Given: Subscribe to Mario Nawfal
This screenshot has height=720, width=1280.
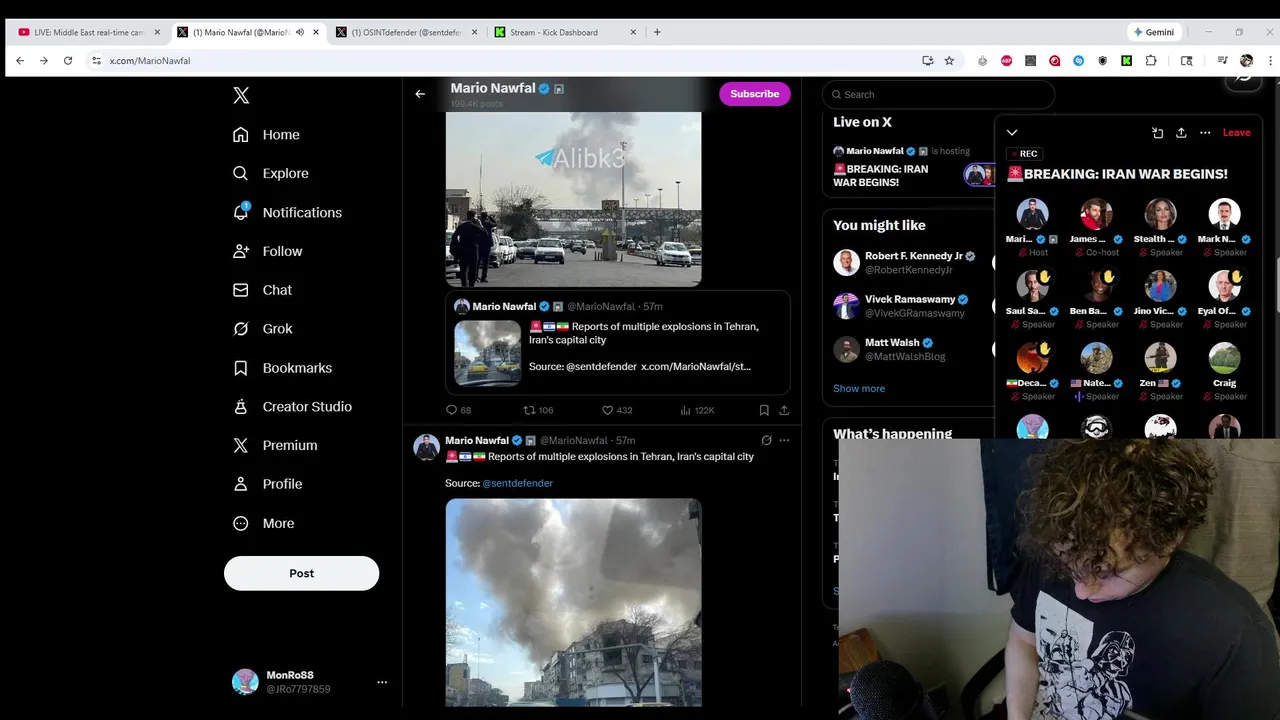Looking at the screenshot, I should pos(755,94).
